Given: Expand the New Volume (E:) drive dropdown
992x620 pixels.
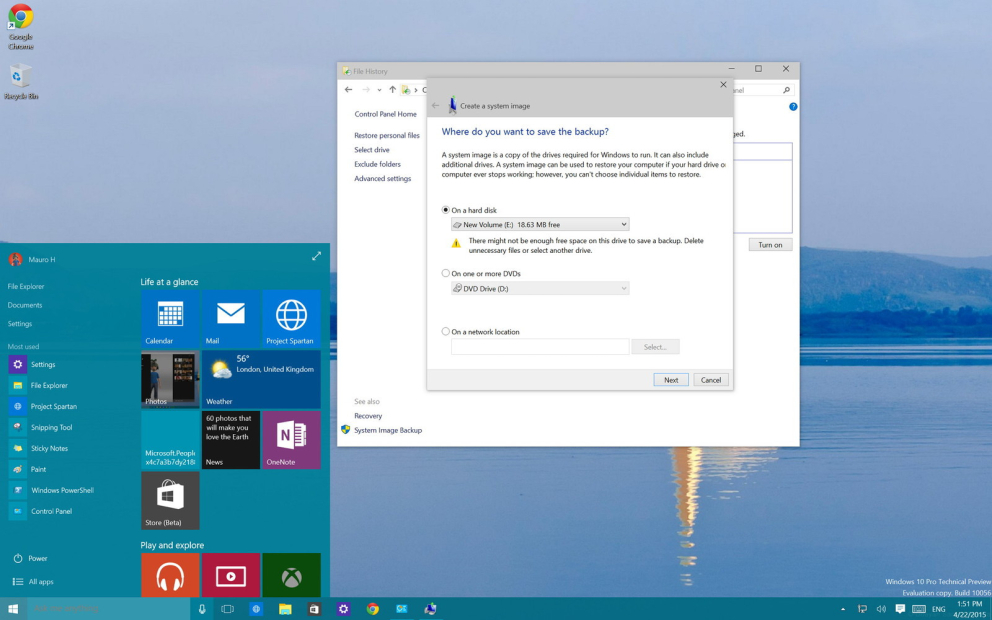Looking at the screenshot, I should 624,224.
